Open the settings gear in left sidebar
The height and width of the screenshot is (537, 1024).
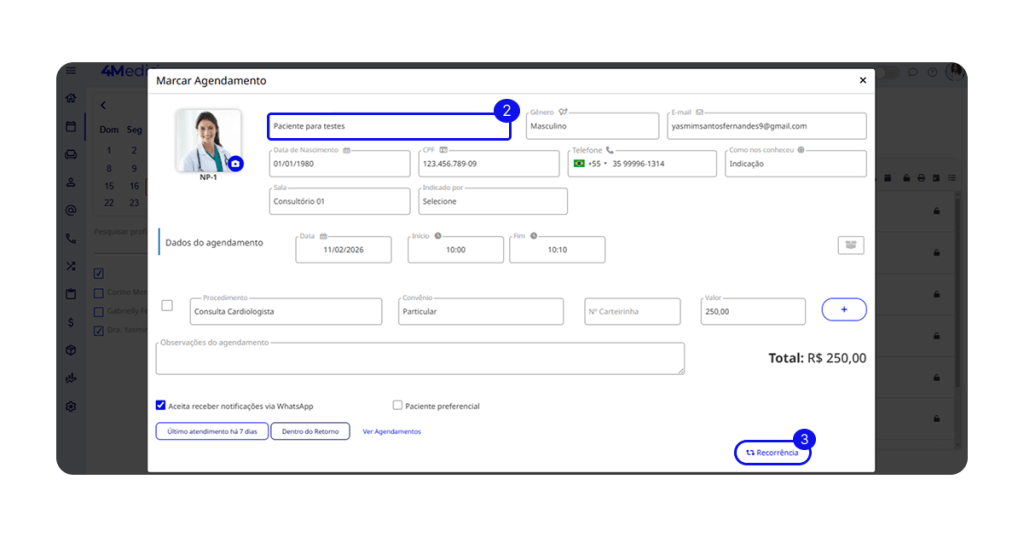click(x=71, y=407)
